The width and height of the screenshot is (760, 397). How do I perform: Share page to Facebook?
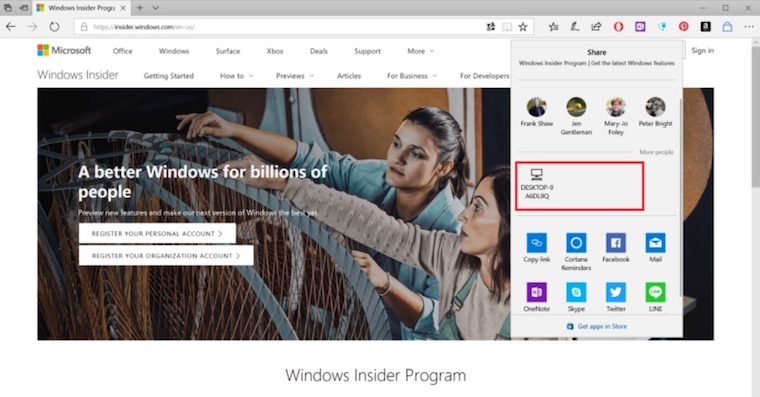[616, 243]
